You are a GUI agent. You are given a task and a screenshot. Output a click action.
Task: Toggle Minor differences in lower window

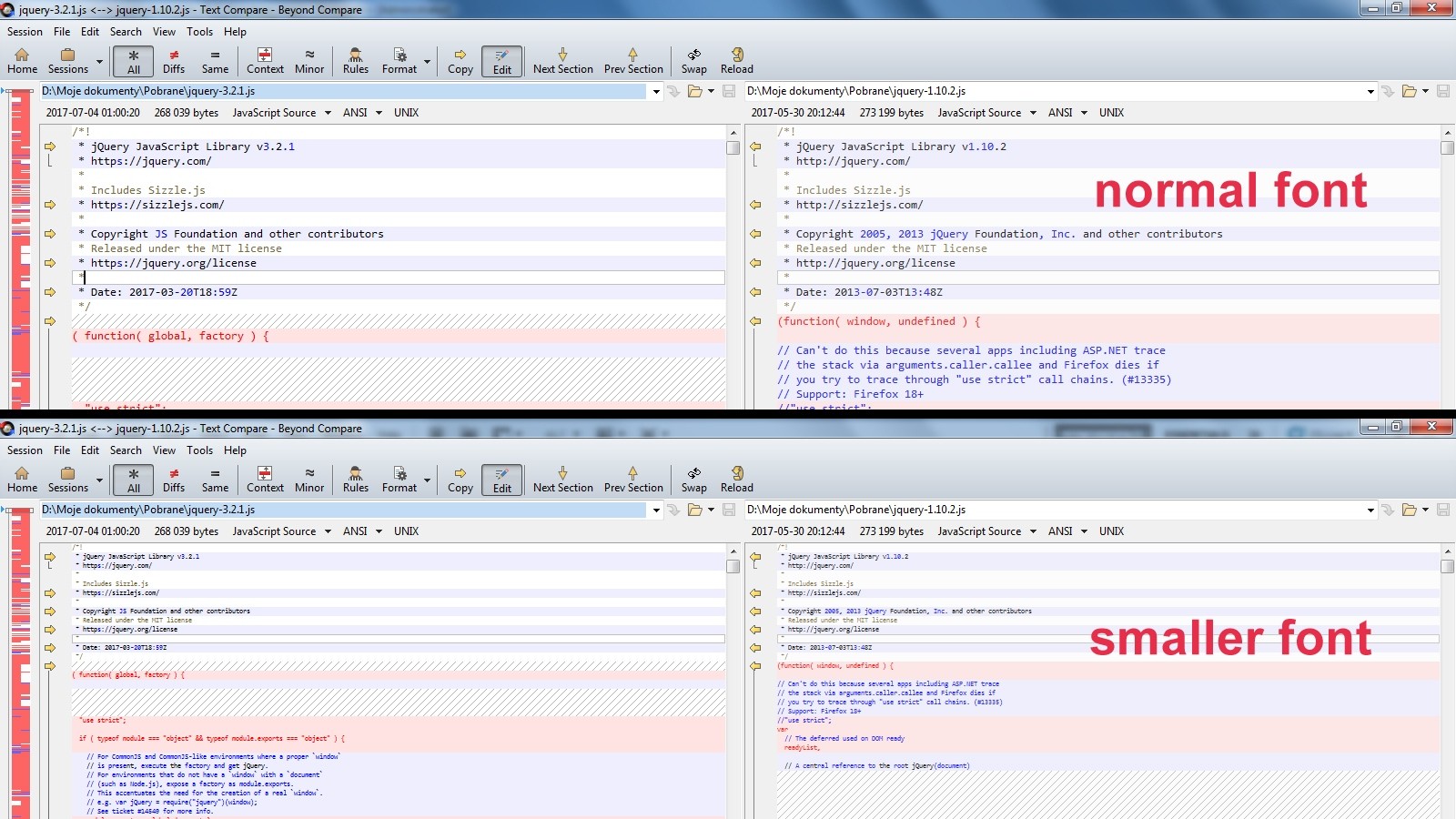pos(309,480)
